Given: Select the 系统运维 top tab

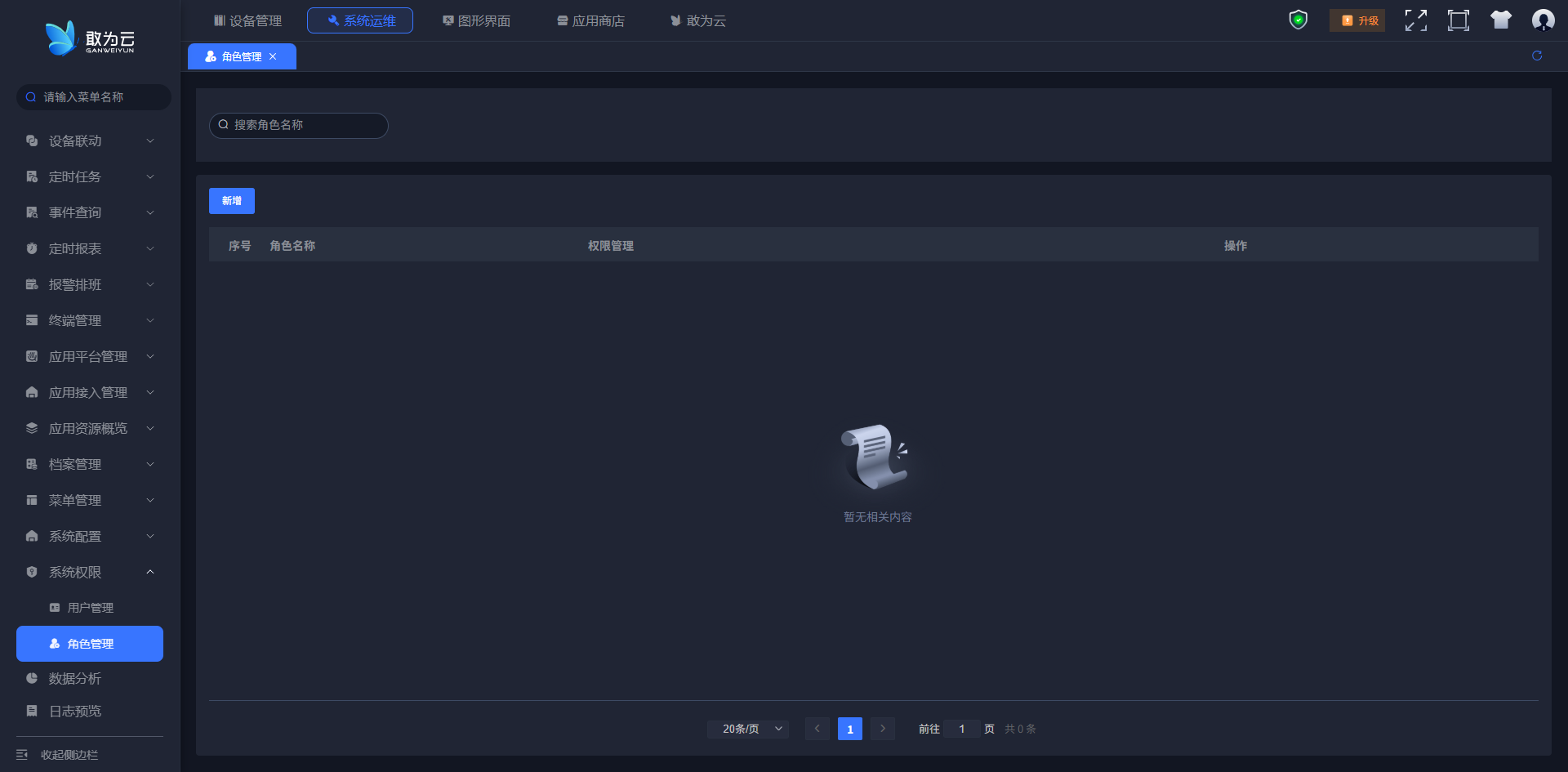Looking at the screenshot, I should point(360,20).
